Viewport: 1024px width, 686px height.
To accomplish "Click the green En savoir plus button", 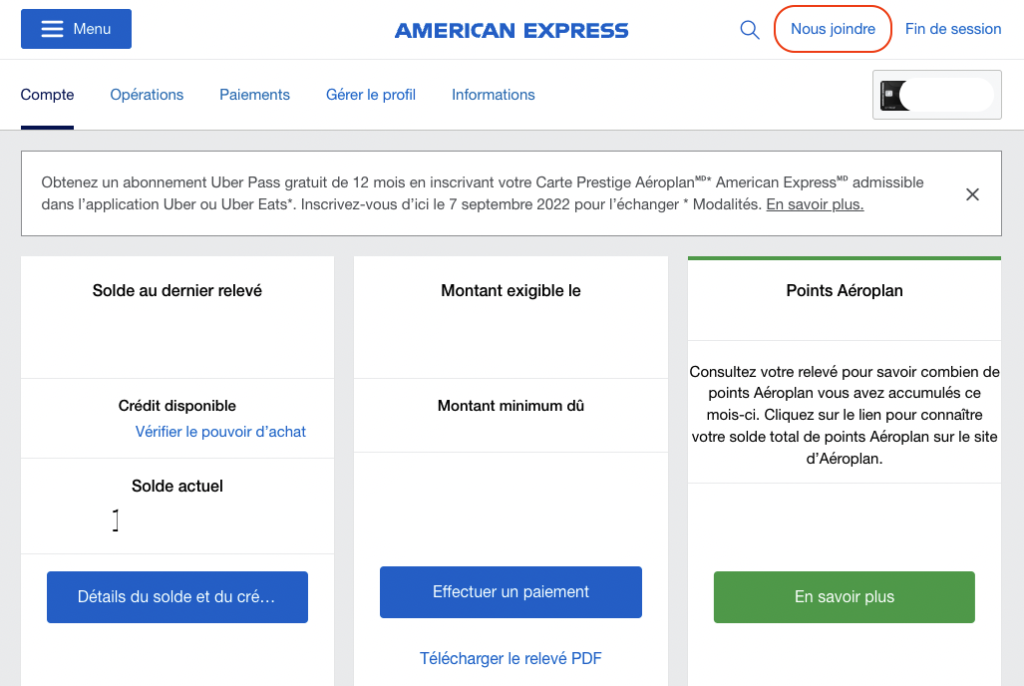I will [843, 597].
